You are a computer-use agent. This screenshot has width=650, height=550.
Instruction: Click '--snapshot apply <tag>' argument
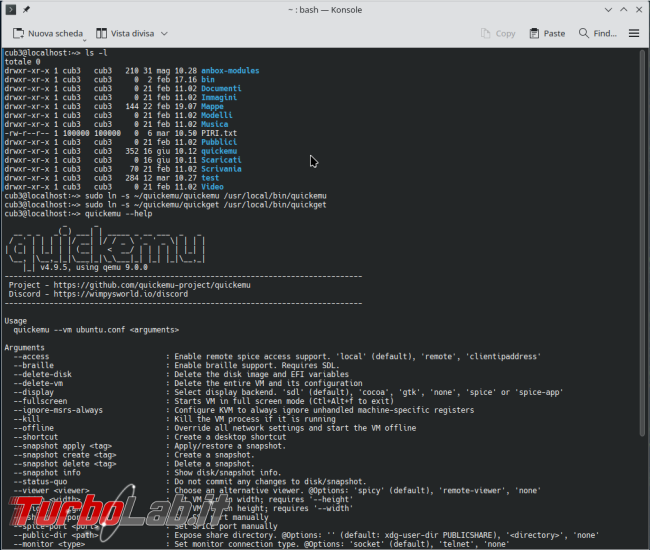pyautogui.click(x=63, y=446)
